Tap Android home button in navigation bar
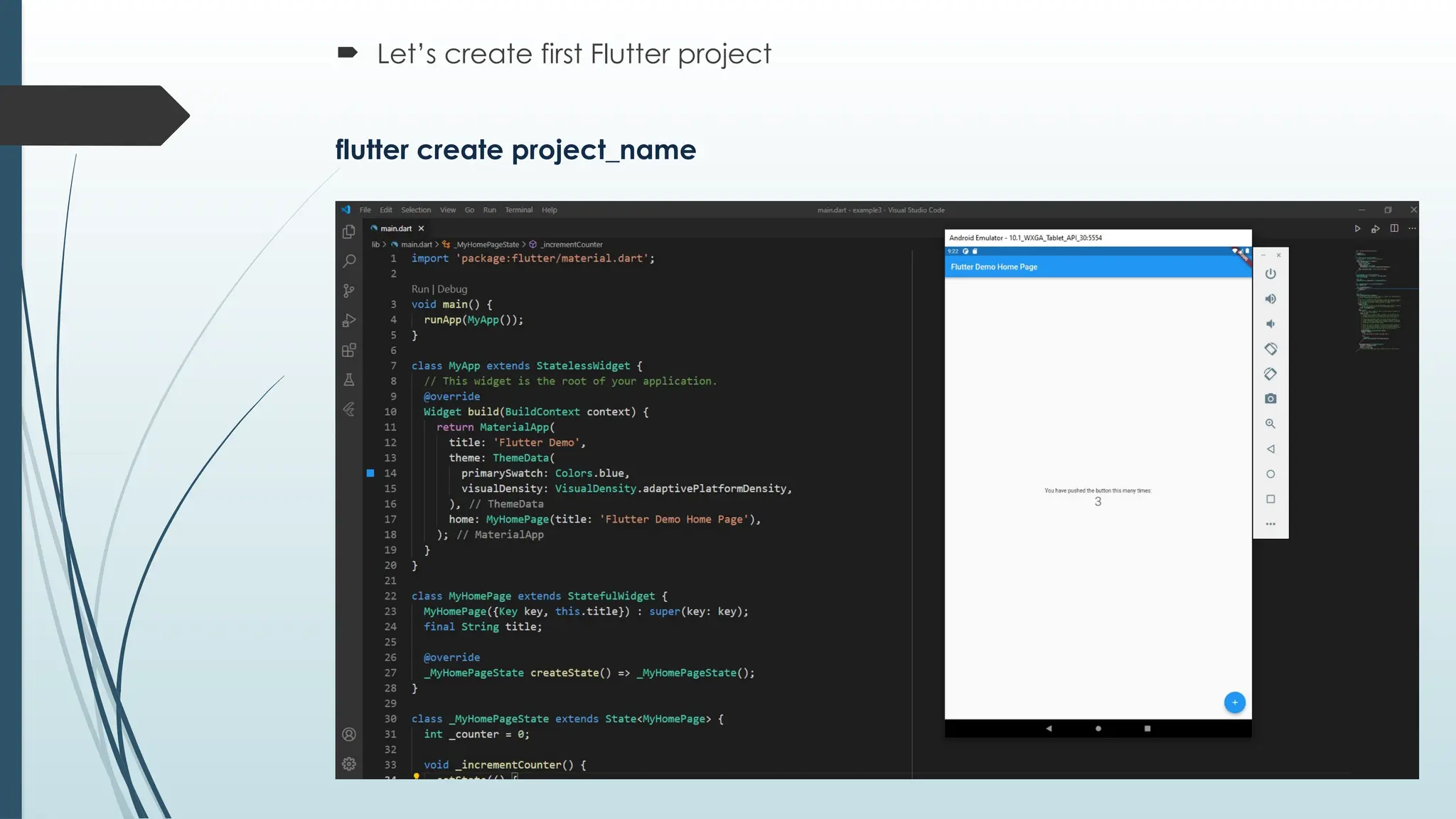This screenshot has height=819, width=1456. (x=1098, y=728)
